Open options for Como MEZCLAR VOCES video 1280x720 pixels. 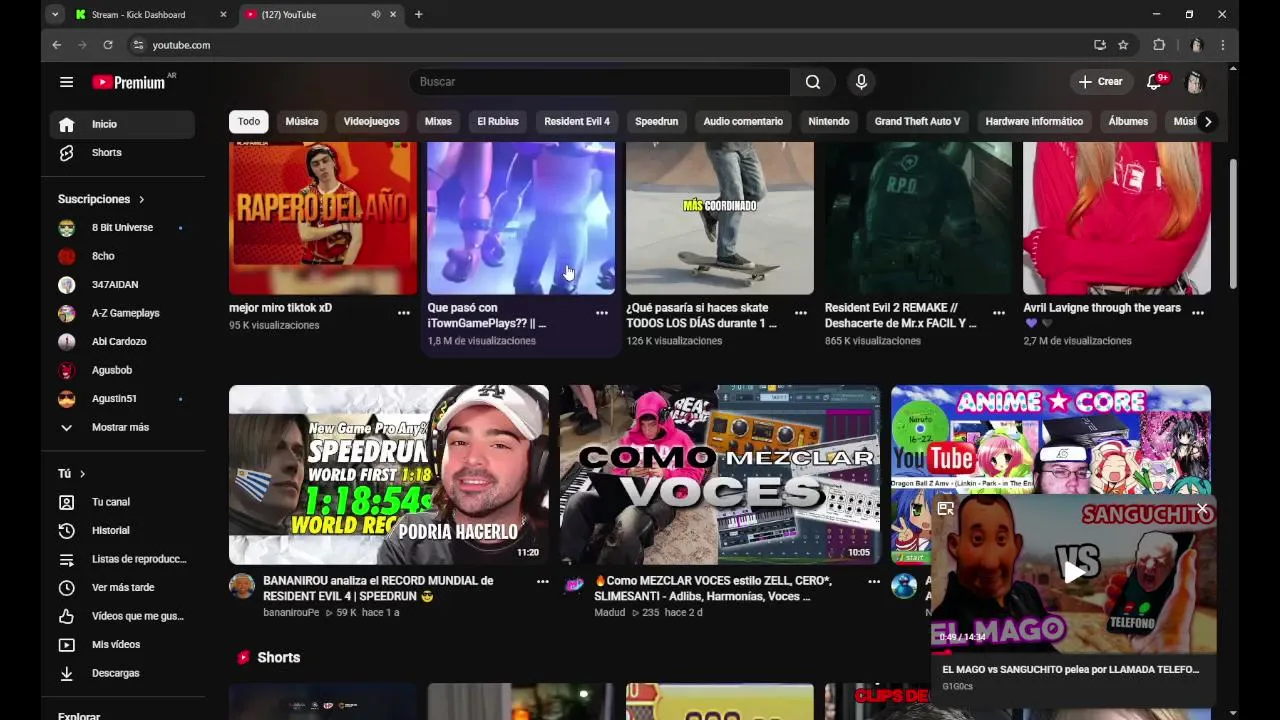click(874, 581)
